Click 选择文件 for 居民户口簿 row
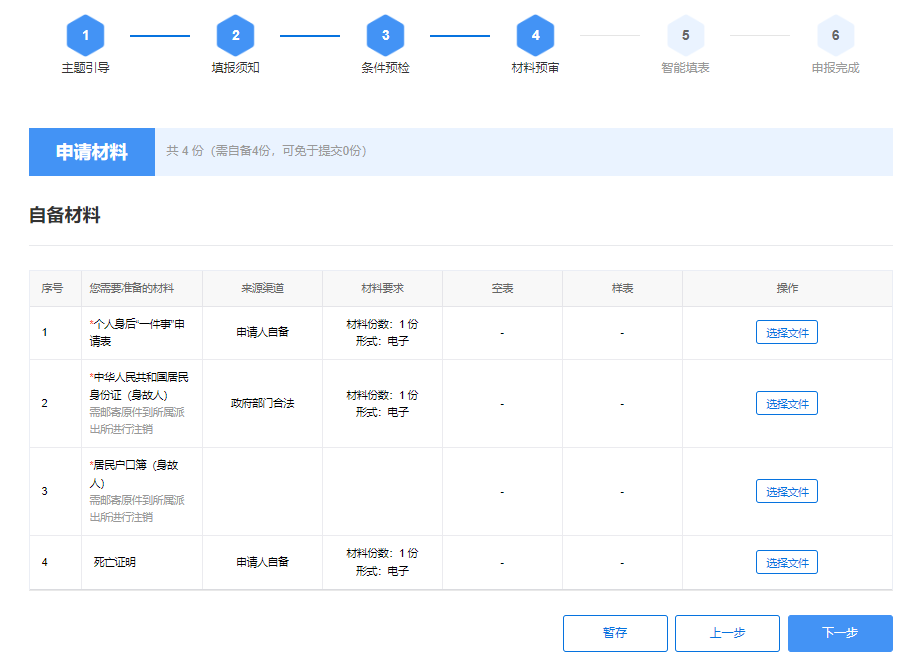 786,491
